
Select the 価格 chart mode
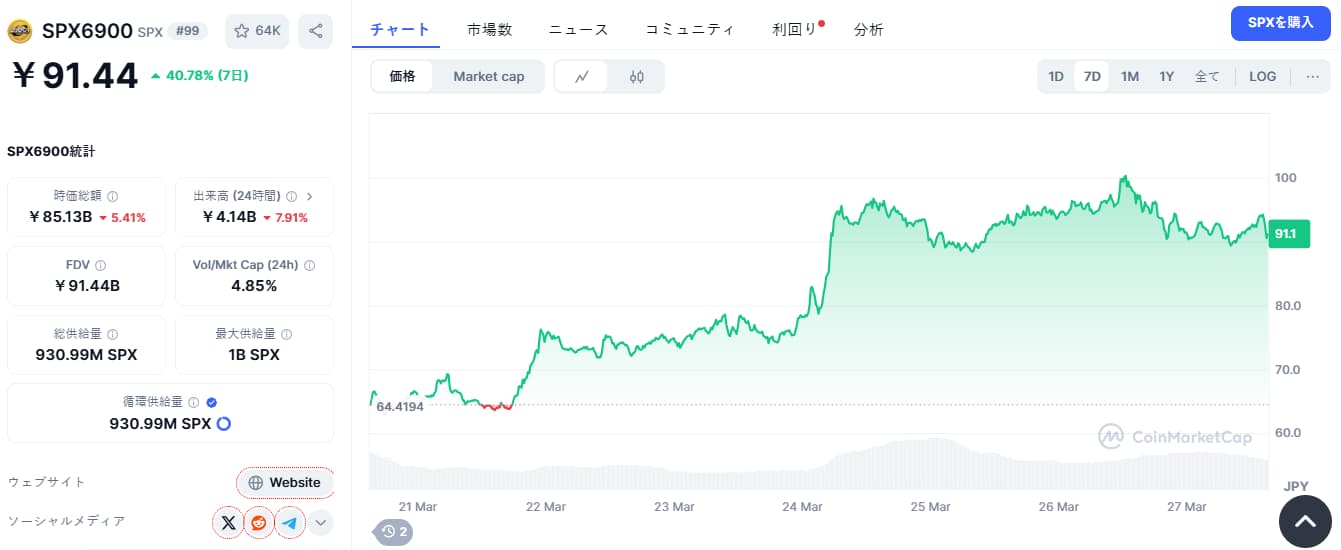click(402, 77)
